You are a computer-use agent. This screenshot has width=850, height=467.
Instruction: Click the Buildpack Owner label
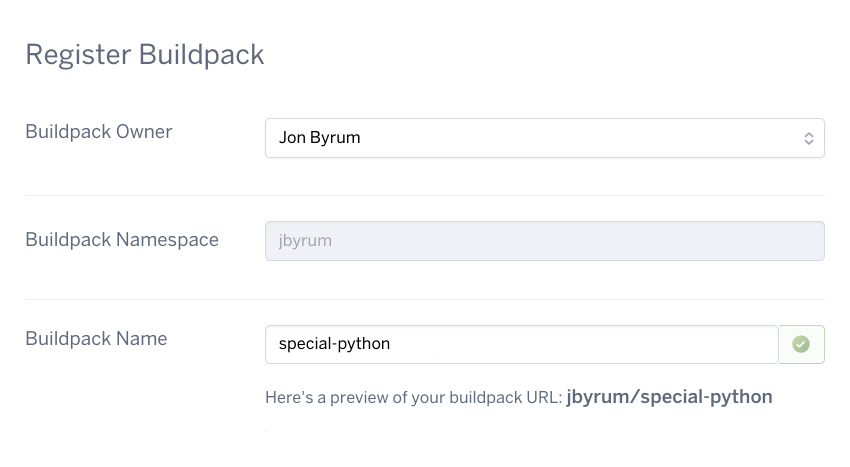coord(99,132)
